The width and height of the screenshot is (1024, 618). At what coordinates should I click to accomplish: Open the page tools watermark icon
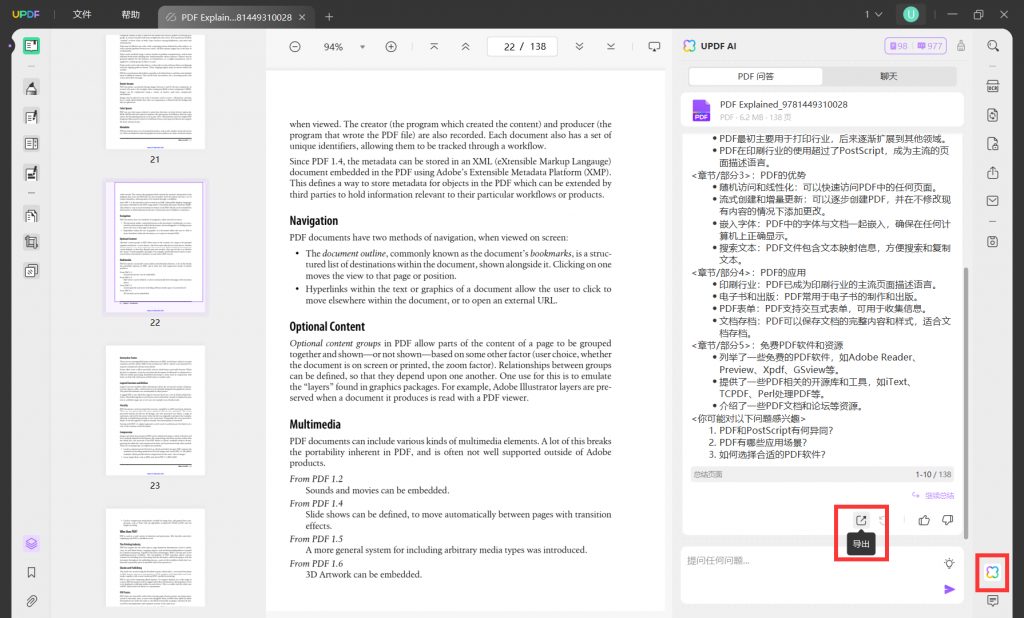(x=31, y=270)
